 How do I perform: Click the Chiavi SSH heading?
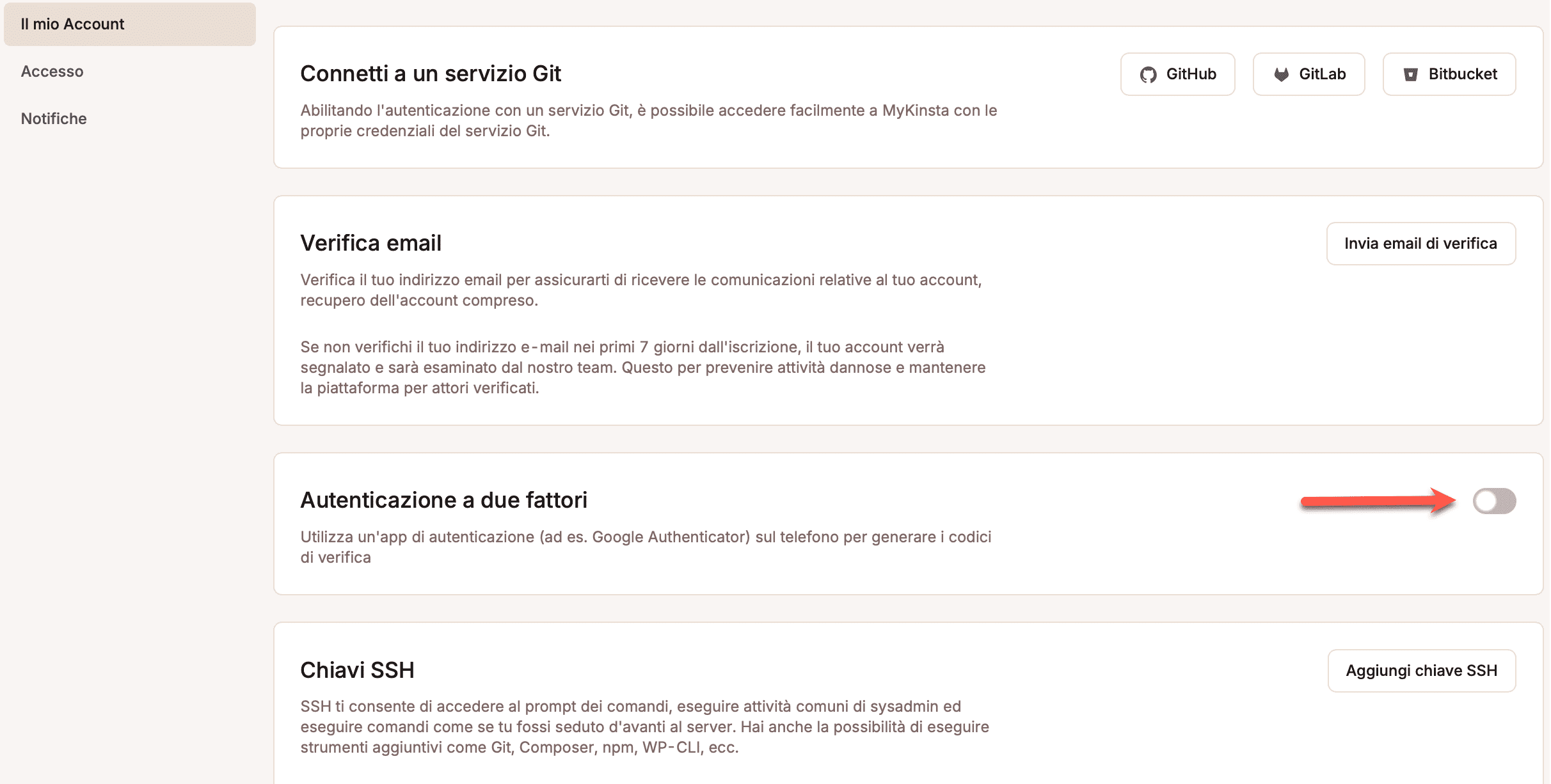click(x=358, y=670)
